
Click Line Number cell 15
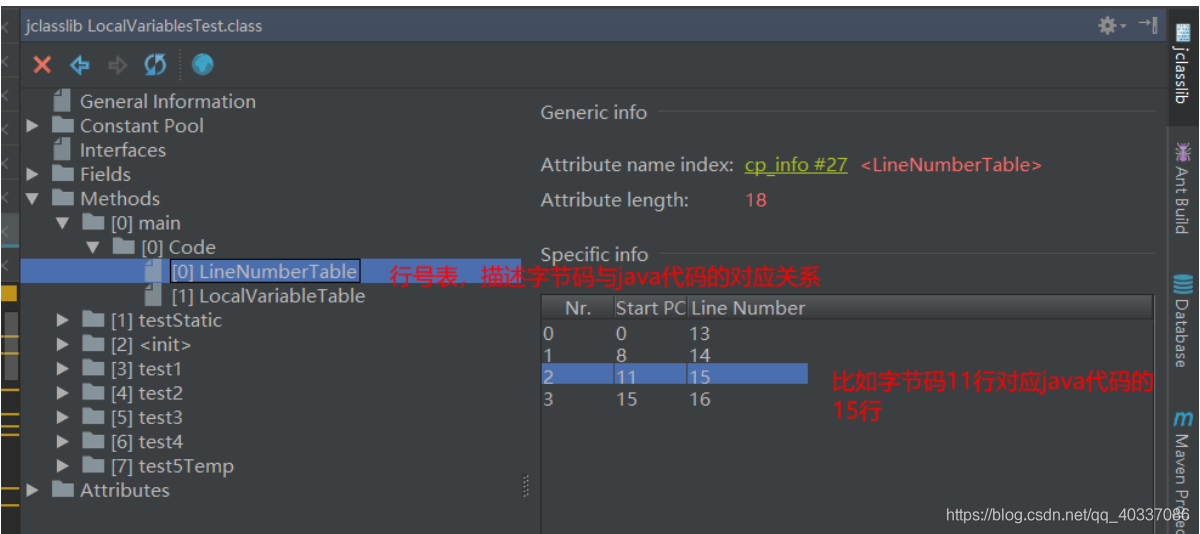point(748,377)
